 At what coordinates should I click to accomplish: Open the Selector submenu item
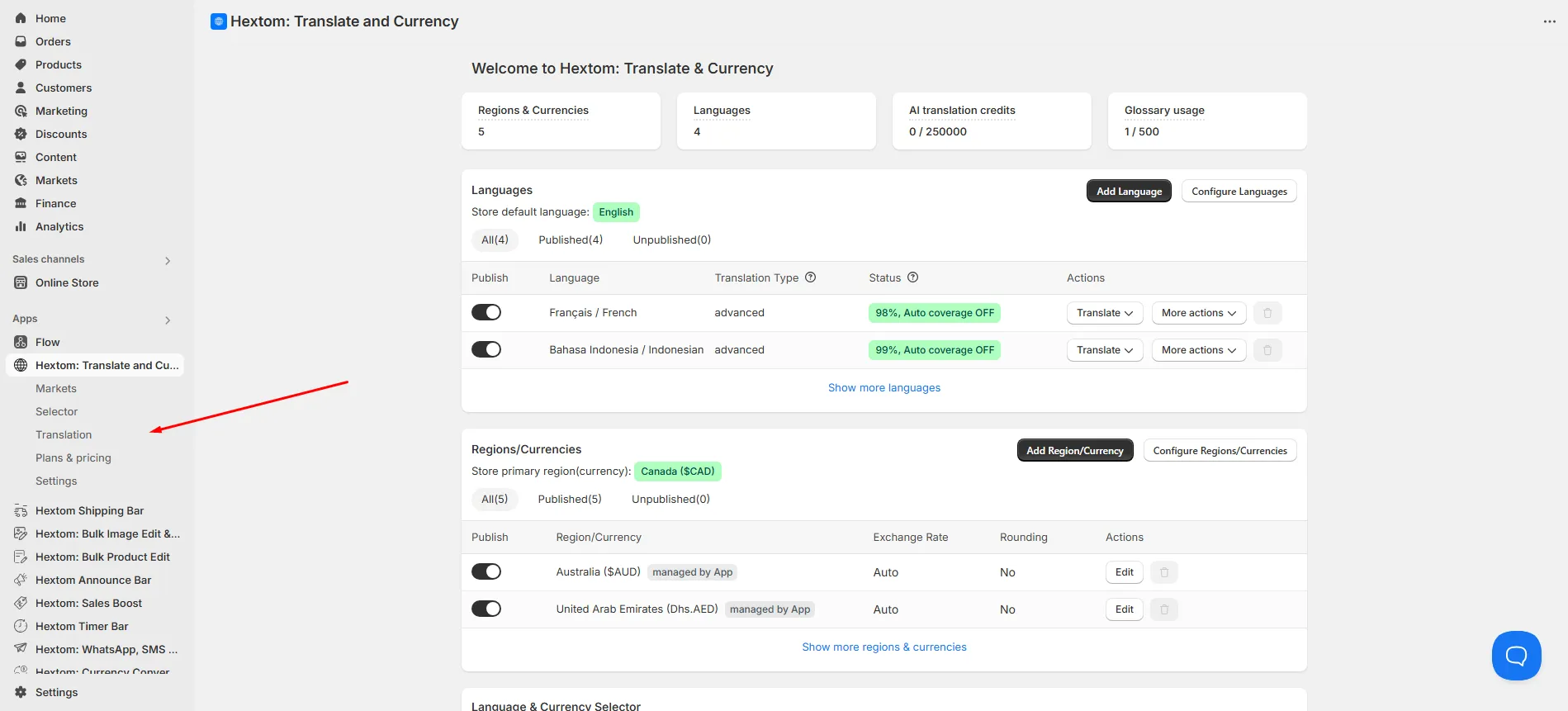(x=57, y=411)
